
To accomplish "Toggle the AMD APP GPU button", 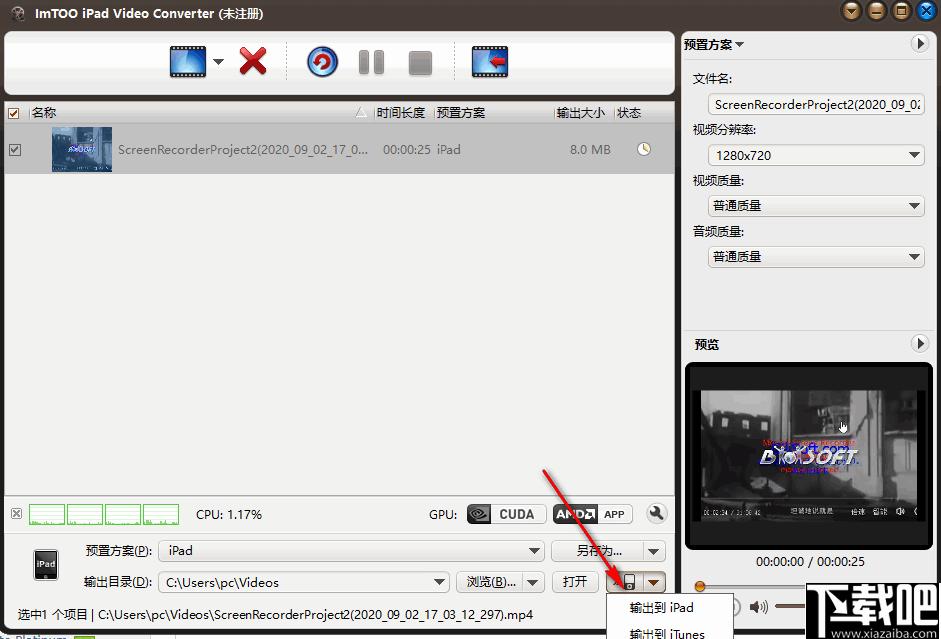I will (x=592, y=514).
